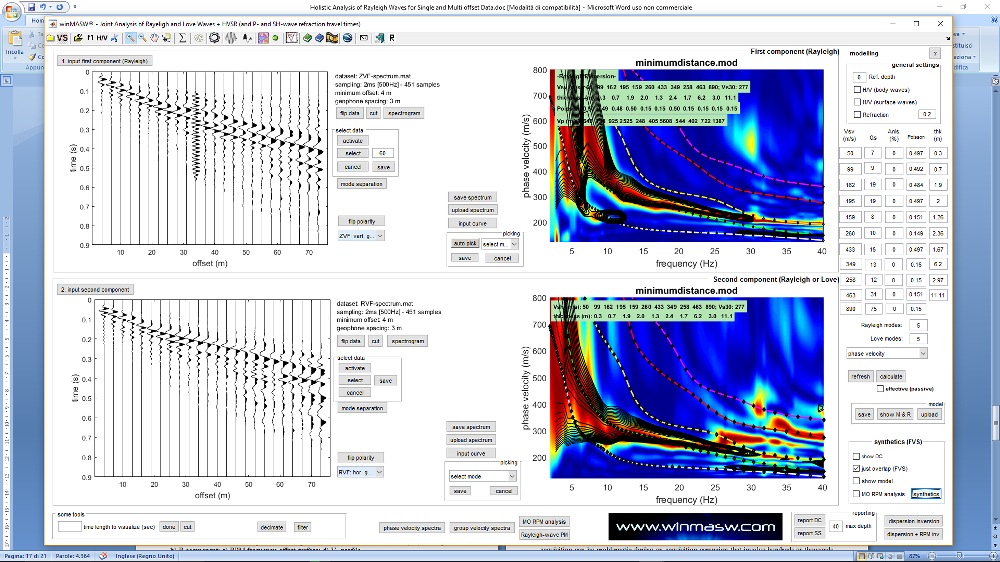Click the VS toolbar icon

click(62, 38)
